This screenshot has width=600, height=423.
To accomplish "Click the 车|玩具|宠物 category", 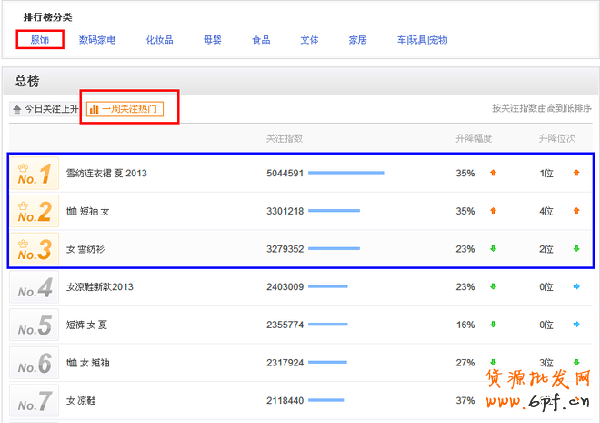I will (421, 40).
